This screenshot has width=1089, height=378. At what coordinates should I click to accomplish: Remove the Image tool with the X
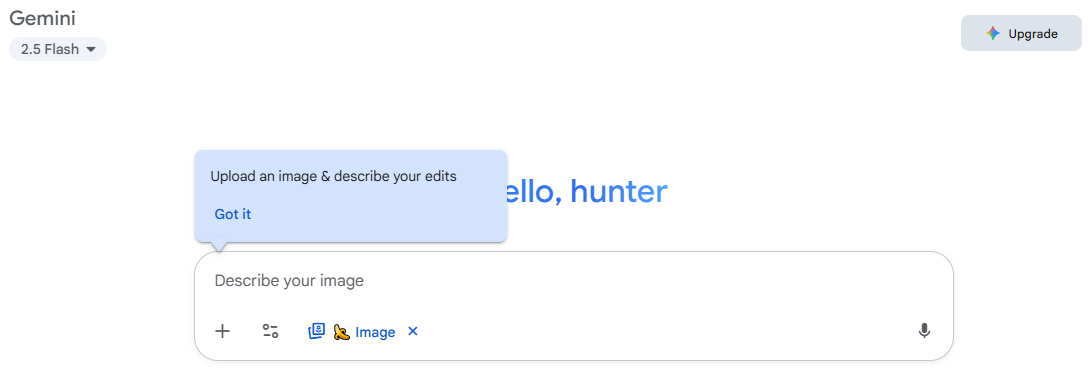click(x=413, y=331)
